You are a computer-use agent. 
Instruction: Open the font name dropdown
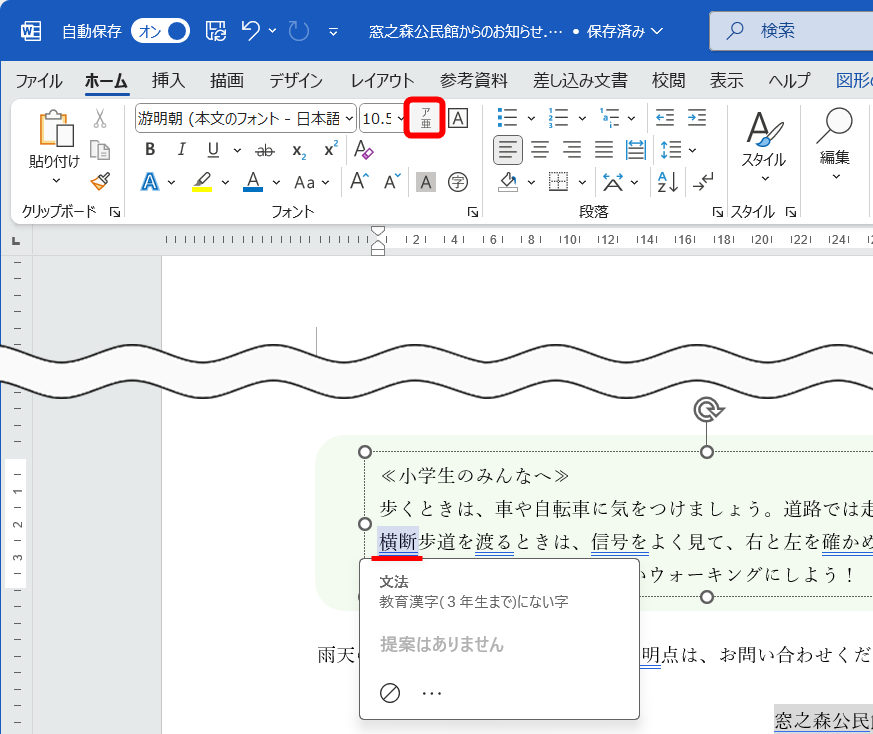tap(347, 118)
